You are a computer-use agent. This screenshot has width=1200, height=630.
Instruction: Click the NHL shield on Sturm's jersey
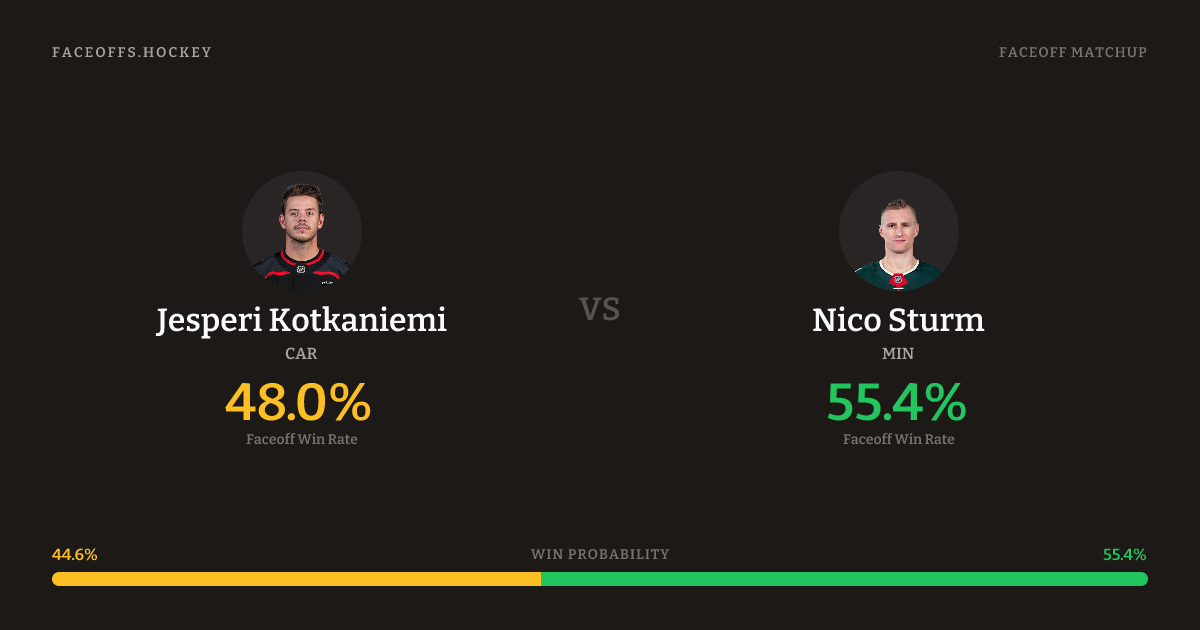click(x=898, y=281)
